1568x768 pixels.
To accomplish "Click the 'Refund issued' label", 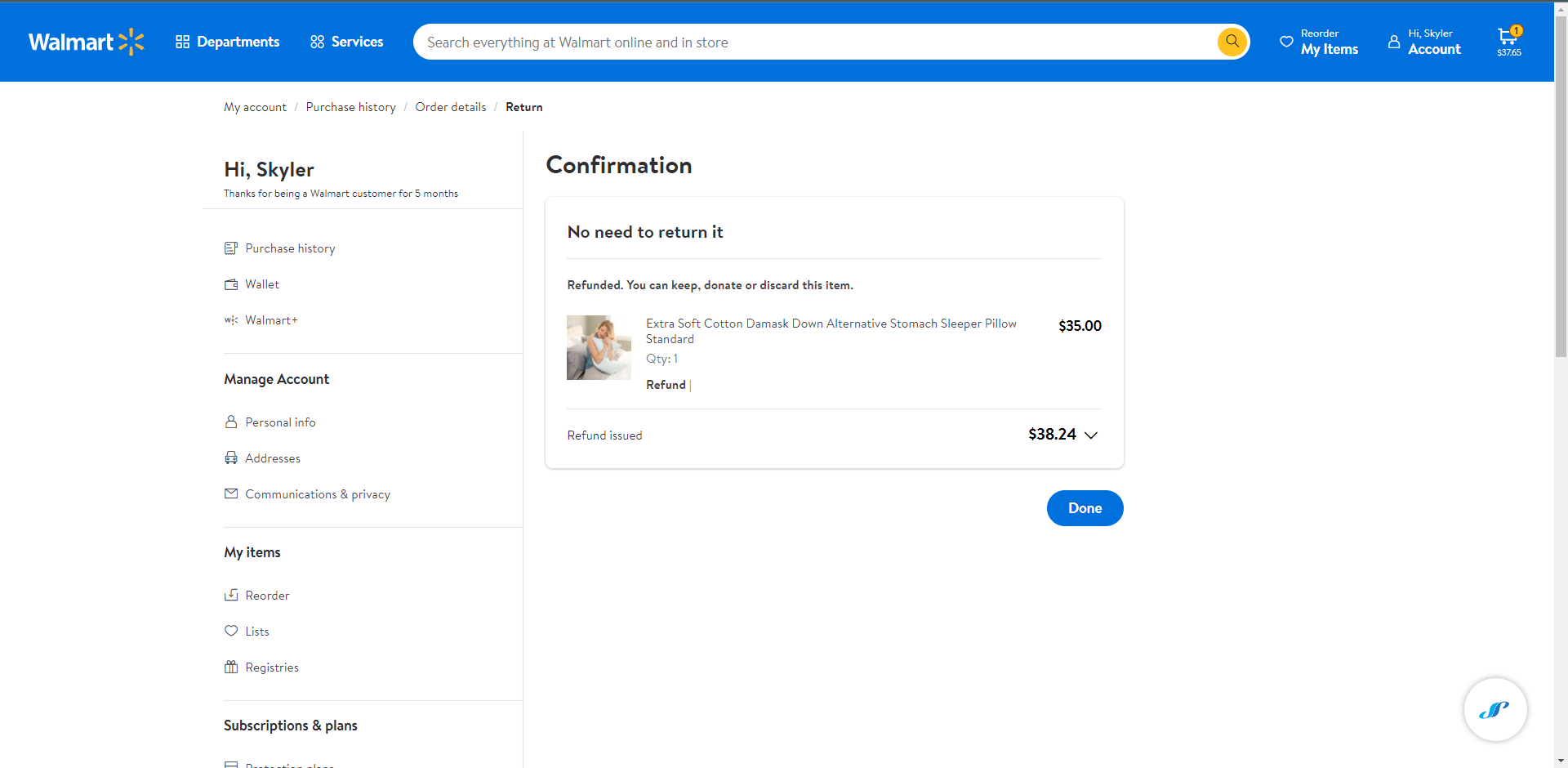I will click(x=604, y=435).
